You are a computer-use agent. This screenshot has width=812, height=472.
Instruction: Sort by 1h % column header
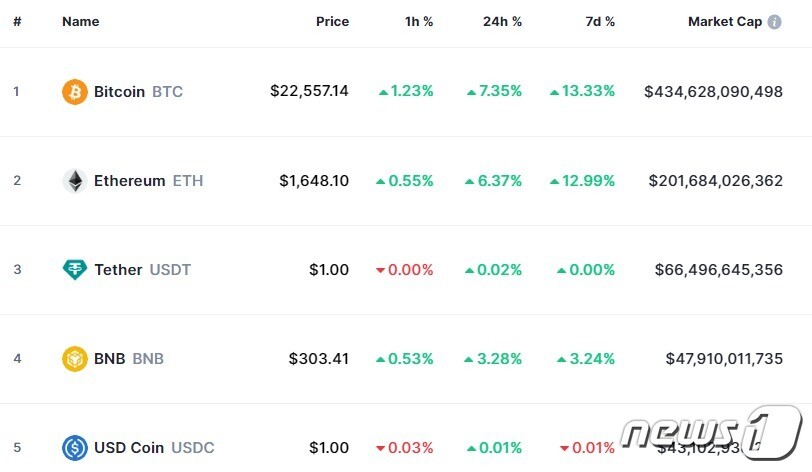(419, 22)
